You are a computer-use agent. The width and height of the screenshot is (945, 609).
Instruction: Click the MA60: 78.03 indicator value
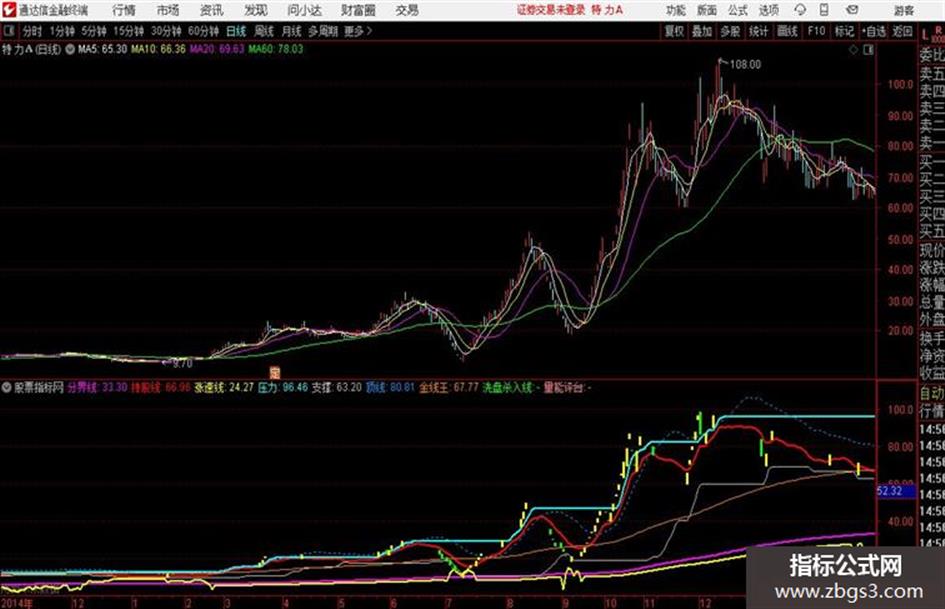pos(275,49)
